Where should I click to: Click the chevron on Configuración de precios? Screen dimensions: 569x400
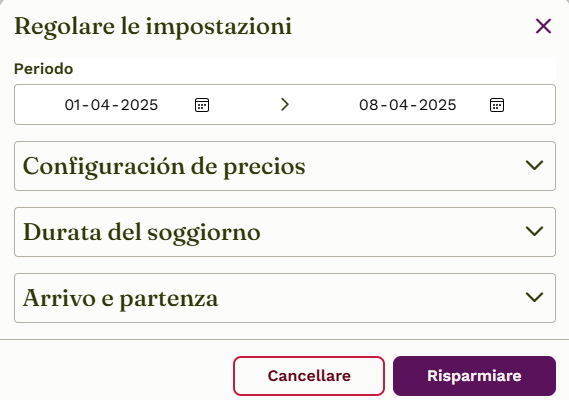[x=535, y=166]
